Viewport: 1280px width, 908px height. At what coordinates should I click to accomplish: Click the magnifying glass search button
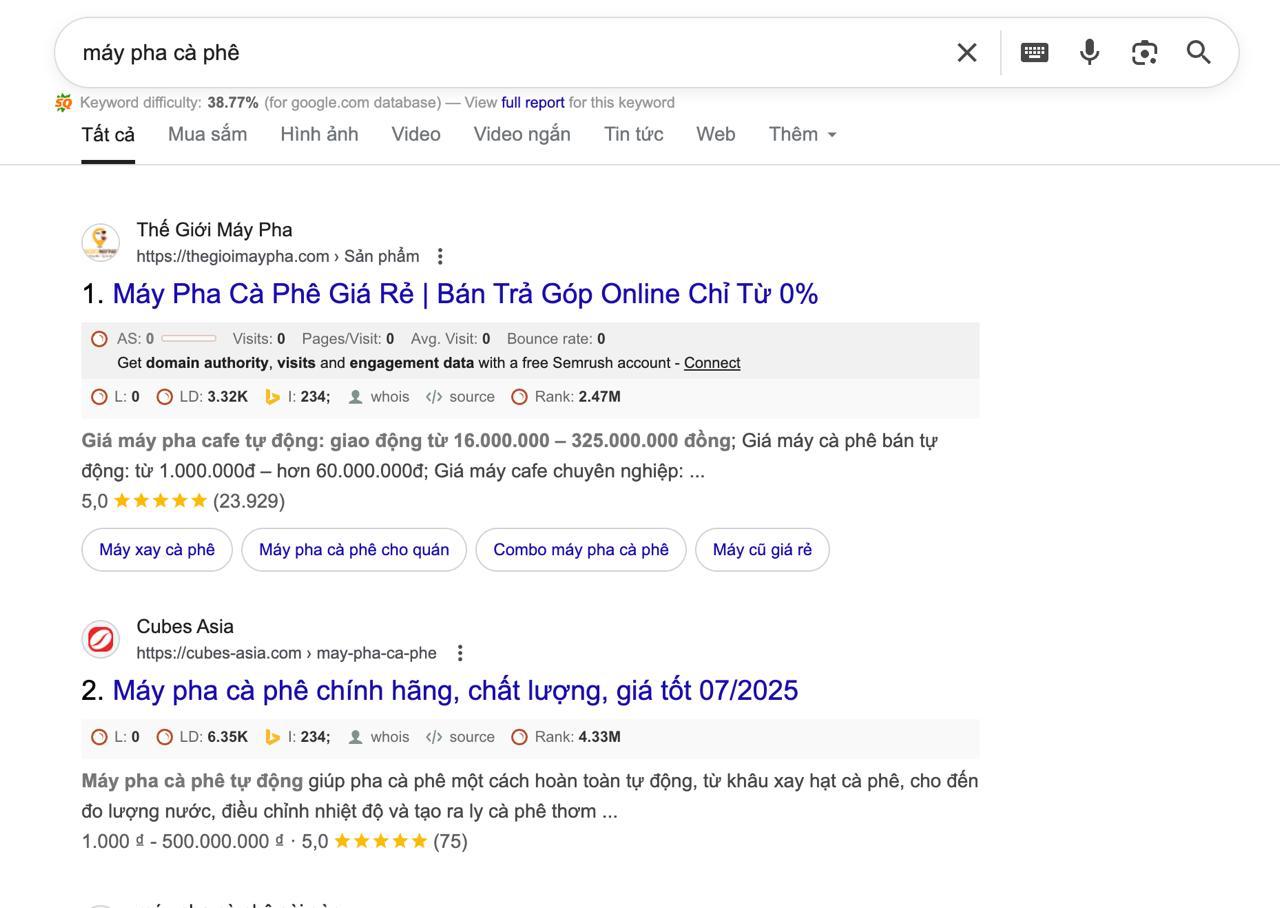click(1198, 53)
